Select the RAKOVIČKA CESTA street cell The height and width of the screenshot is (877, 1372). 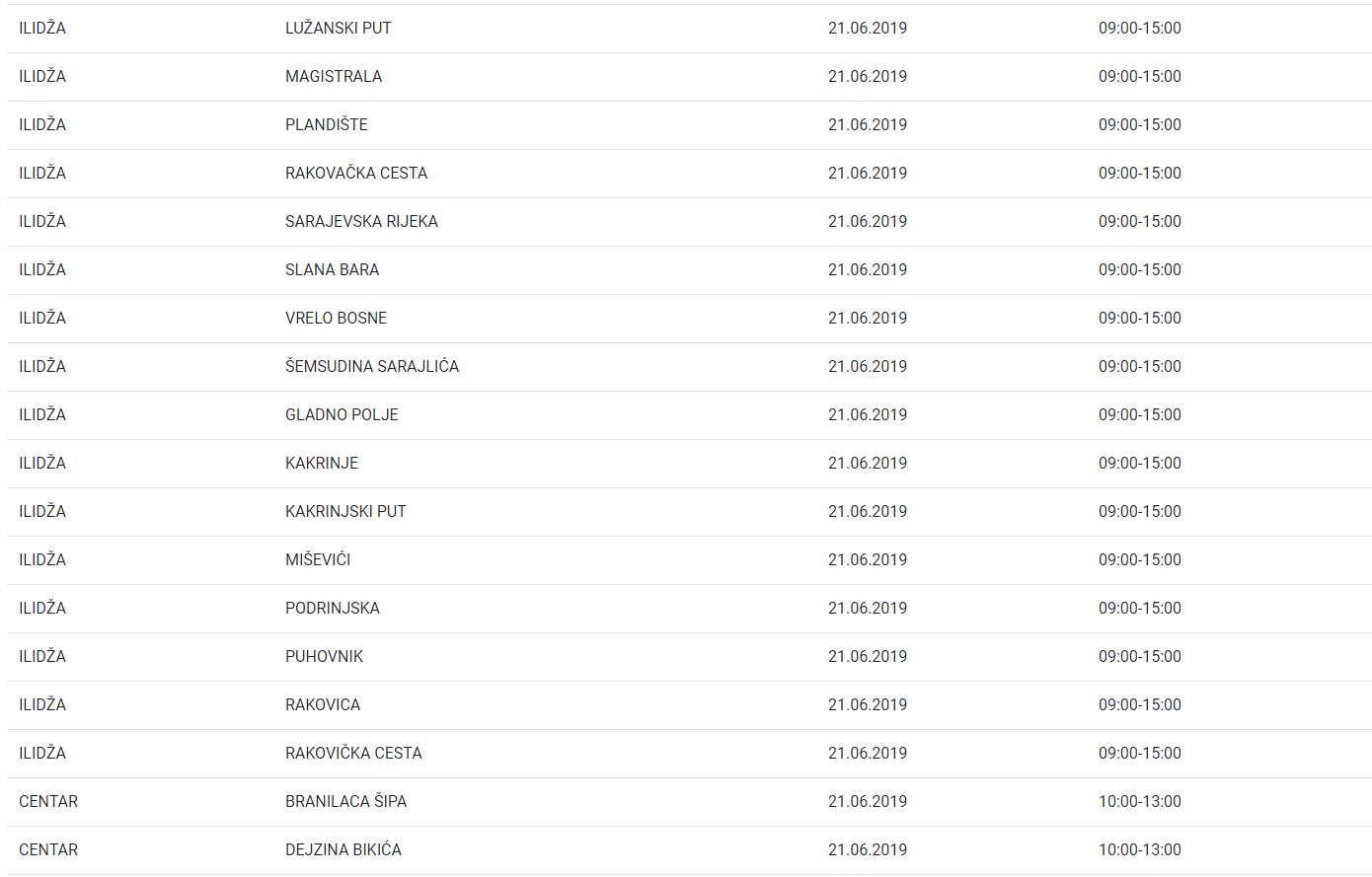[353, 753]
